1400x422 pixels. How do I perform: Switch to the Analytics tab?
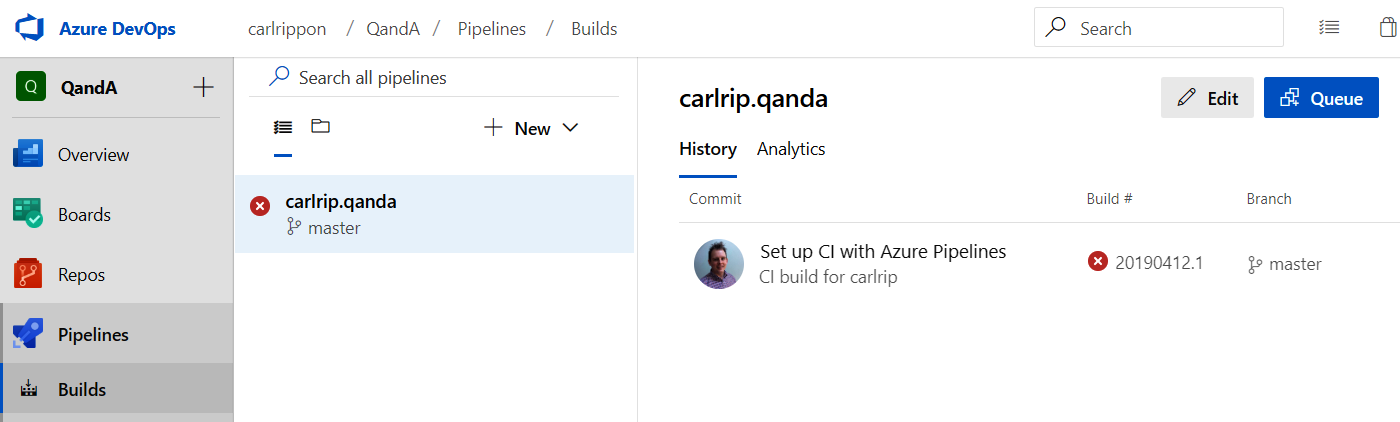791,149
